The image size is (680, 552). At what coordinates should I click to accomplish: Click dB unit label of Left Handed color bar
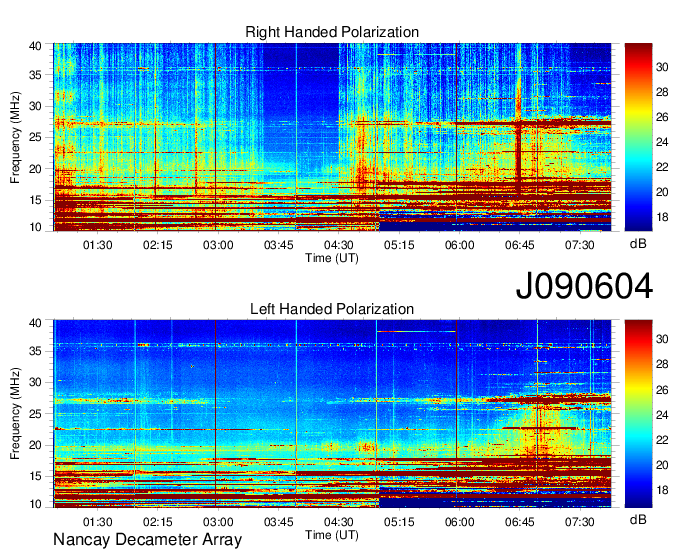coord(638,519)
